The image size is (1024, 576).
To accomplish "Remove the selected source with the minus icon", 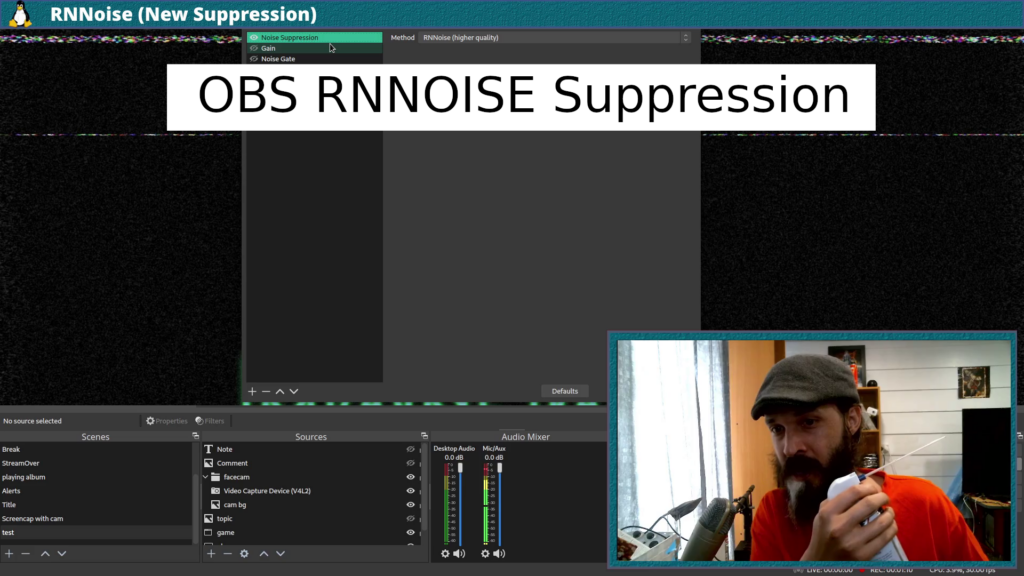I will (x=227, y=554).
